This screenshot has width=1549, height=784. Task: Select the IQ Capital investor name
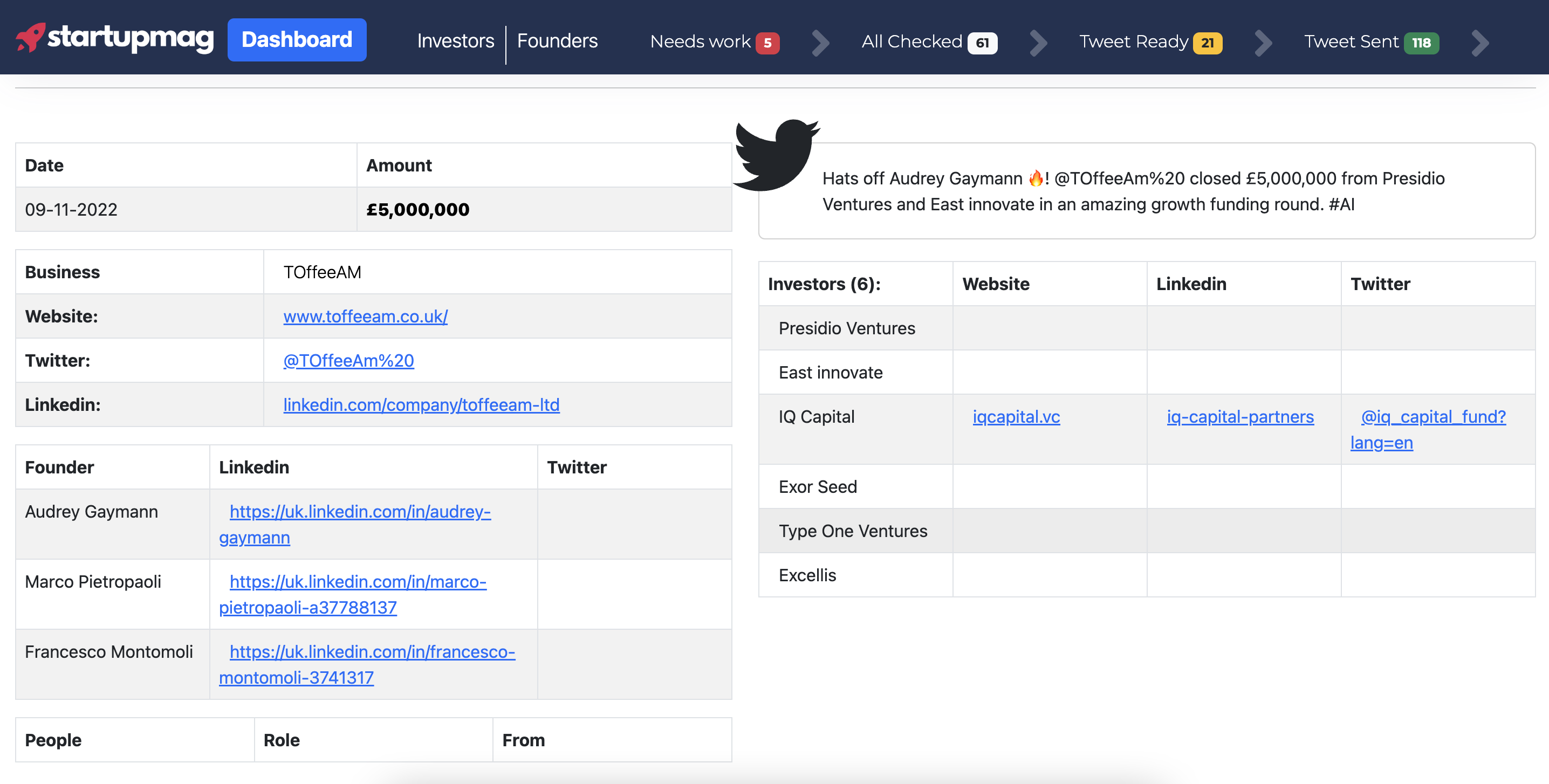point(816,417)
